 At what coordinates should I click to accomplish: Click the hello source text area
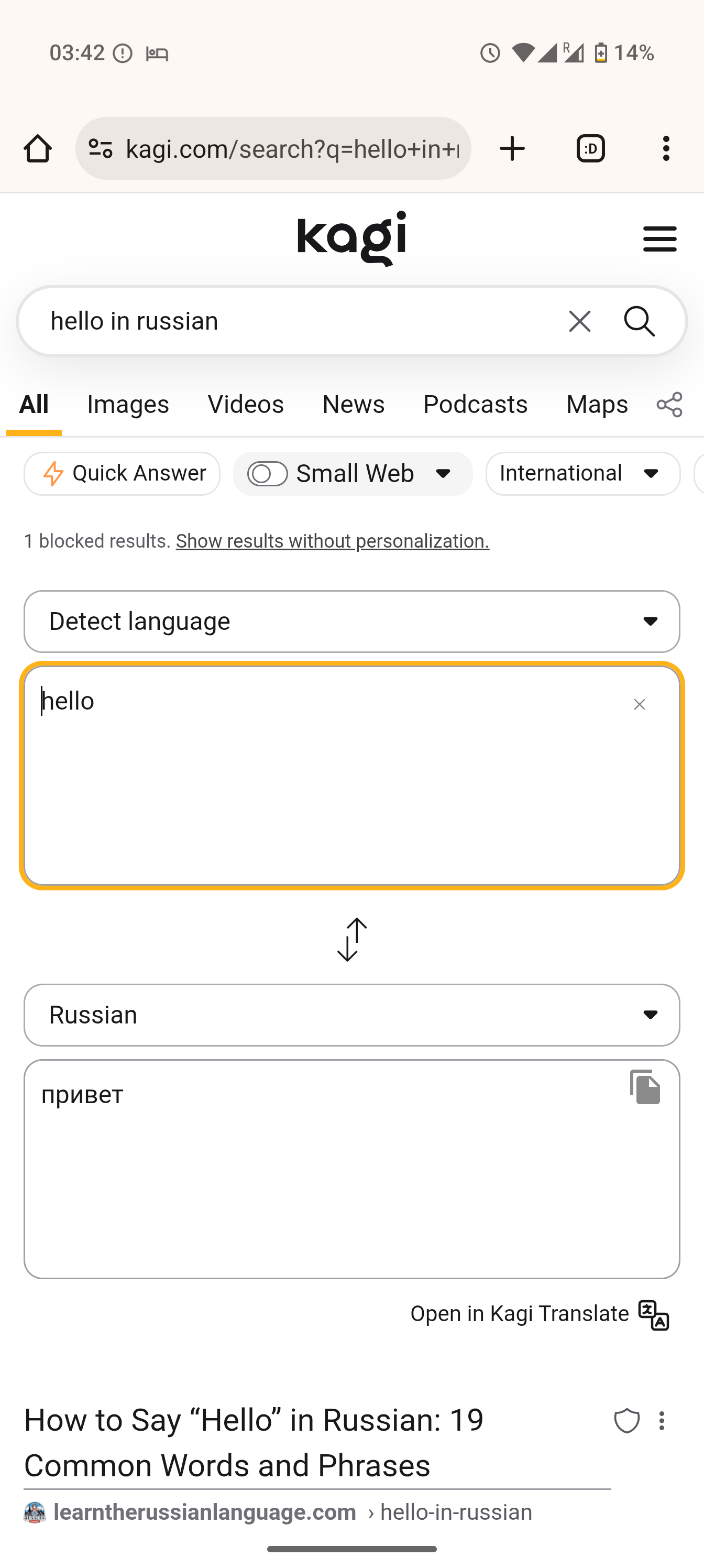pos(351,775)
